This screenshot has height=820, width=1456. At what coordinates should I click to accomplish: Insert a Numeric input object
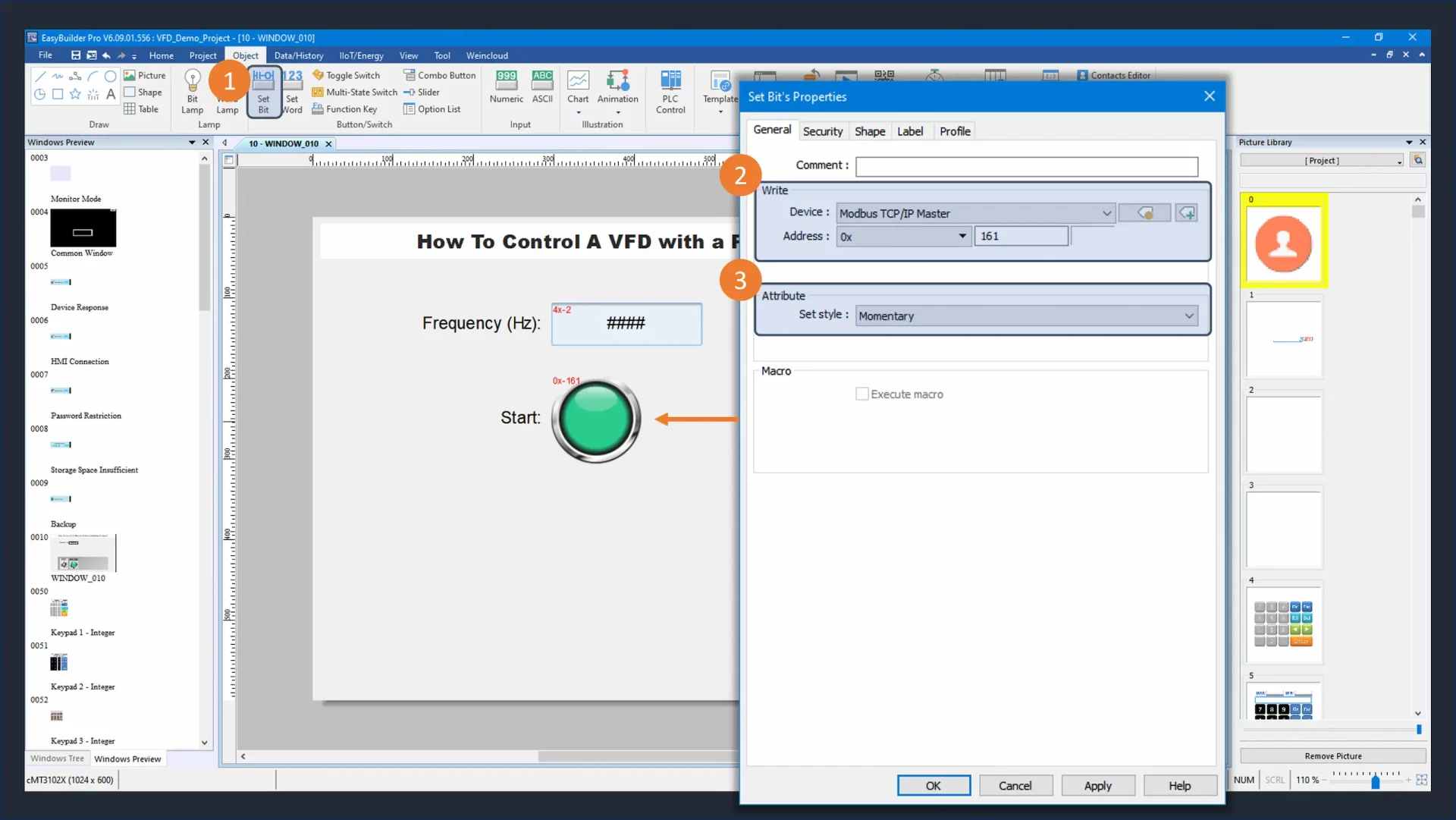(x=506, y=87)
